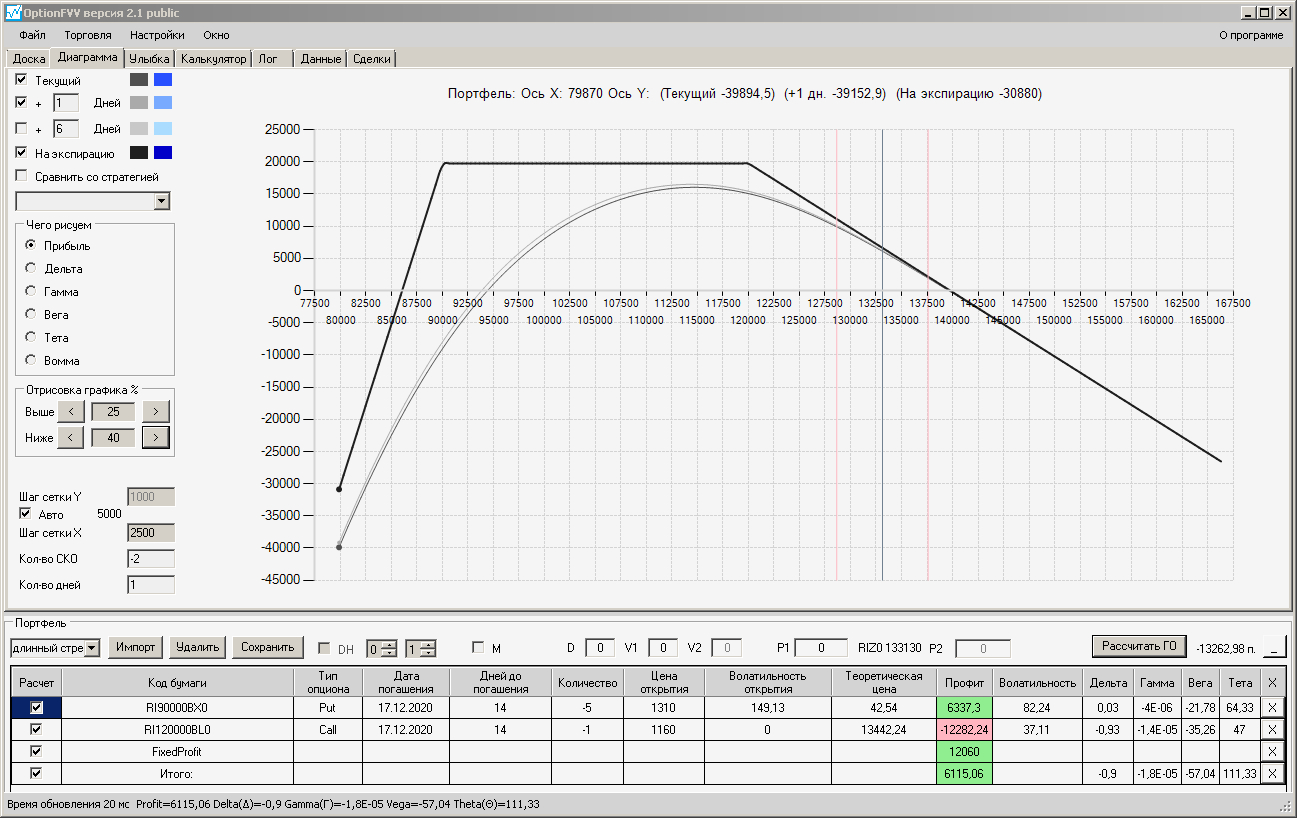Pick the black На экспирацию swatch
Viewport: 1297px width, 818px height.
pos(139,154)
